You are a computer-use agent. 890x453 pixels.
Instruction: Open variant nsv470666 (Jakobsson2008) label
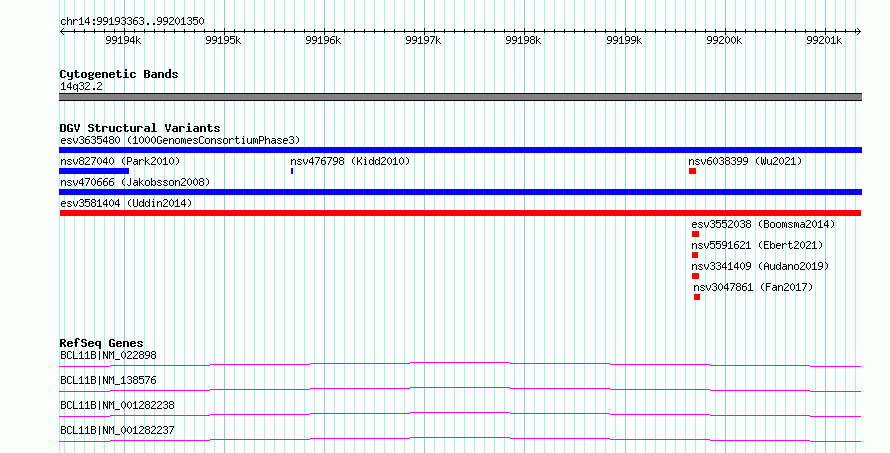[x=135, y=182]
